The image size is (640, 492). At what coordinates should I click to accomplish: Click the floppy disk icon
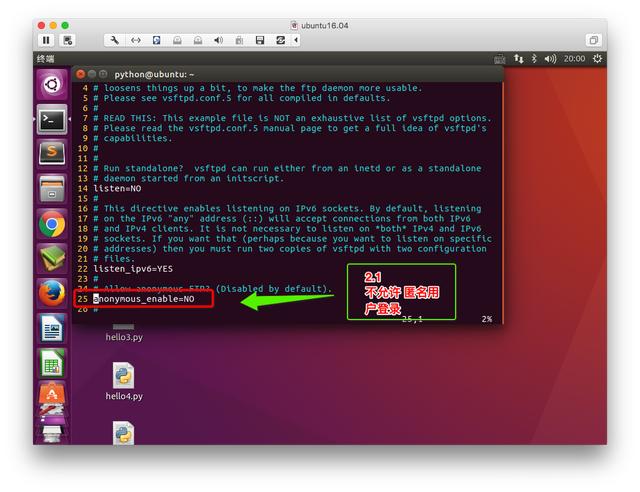click(x=260, y=40)
